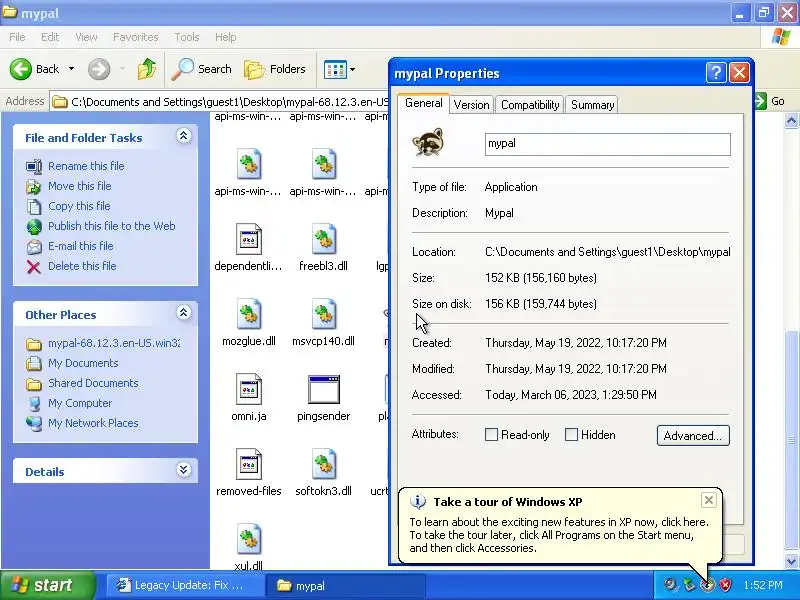The width and height of the screenshot is (800, 600).
Task: Open the Favorites menu
Action: point(136,37)
